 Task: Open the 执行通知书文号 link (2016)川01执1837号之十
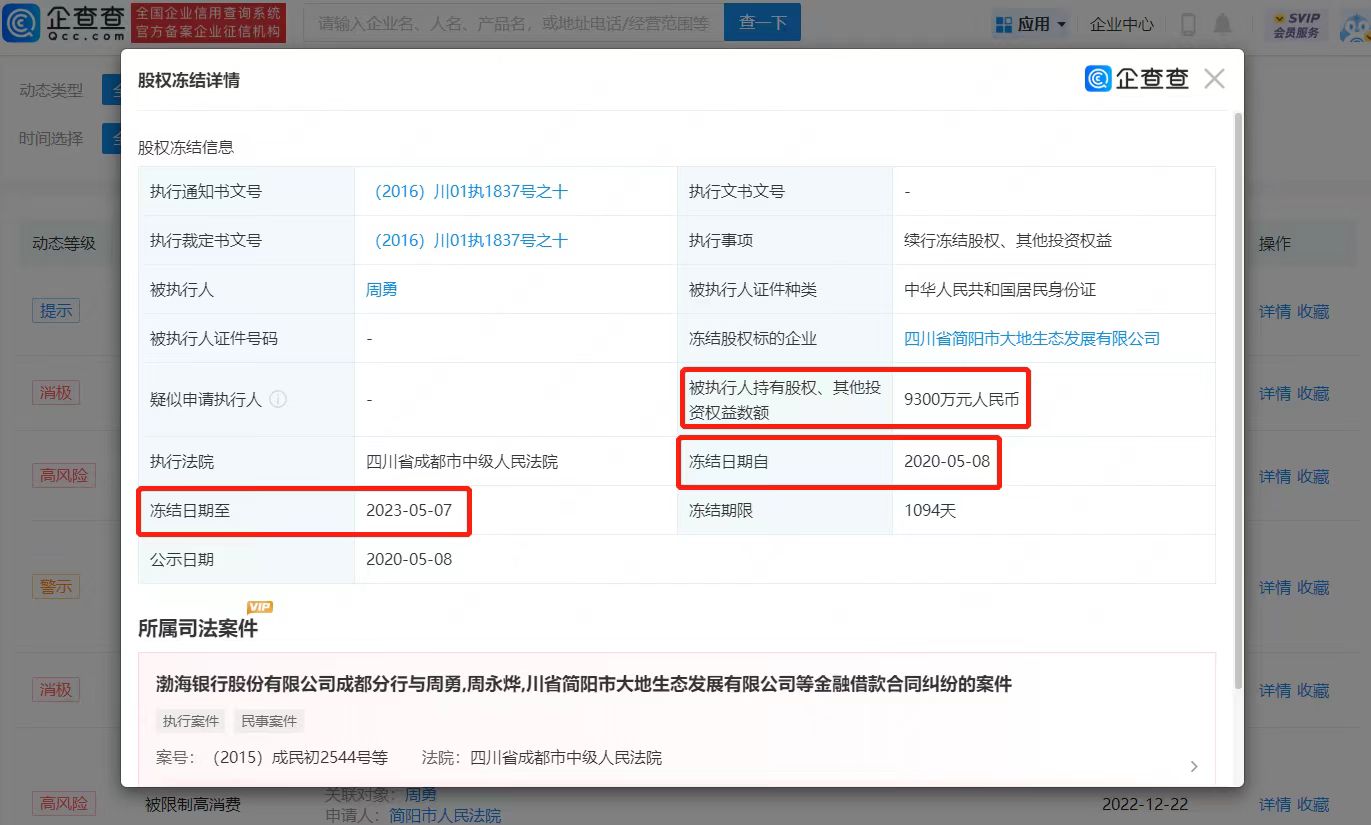click(x=467, y=191)
